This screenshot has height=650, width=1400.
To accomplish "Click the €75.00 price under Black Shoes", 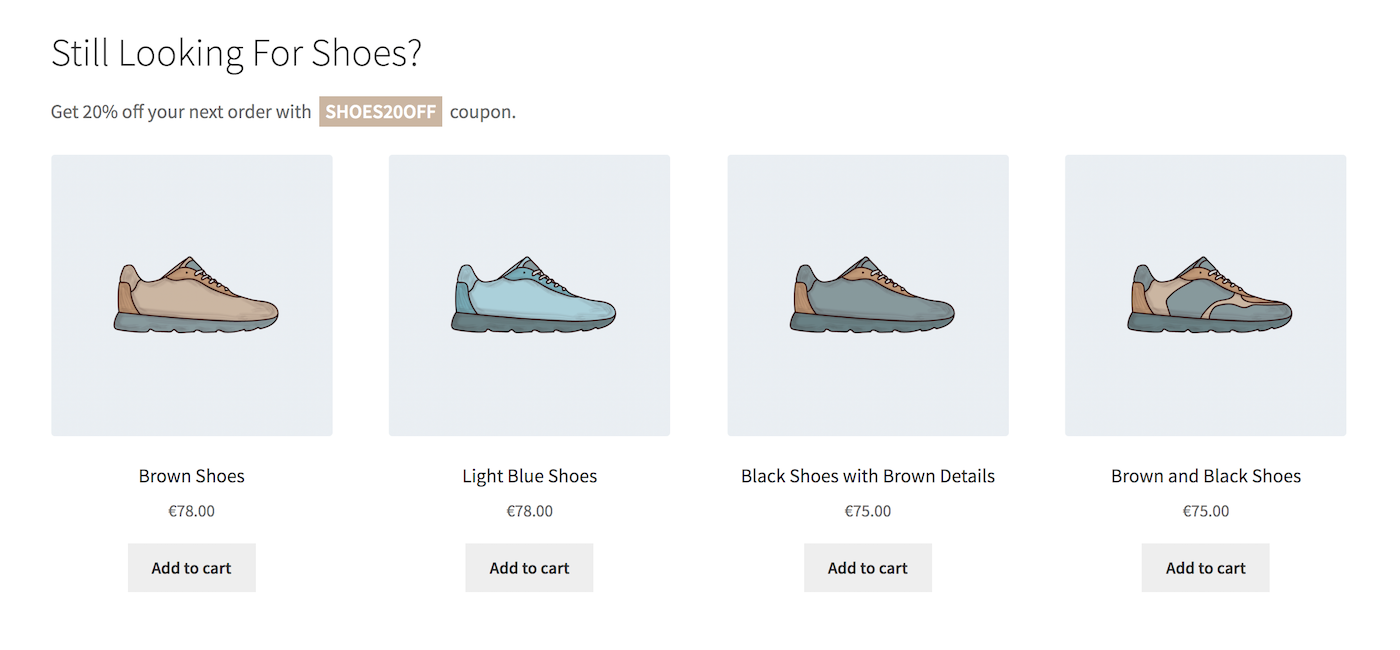I will pos(867,510).
